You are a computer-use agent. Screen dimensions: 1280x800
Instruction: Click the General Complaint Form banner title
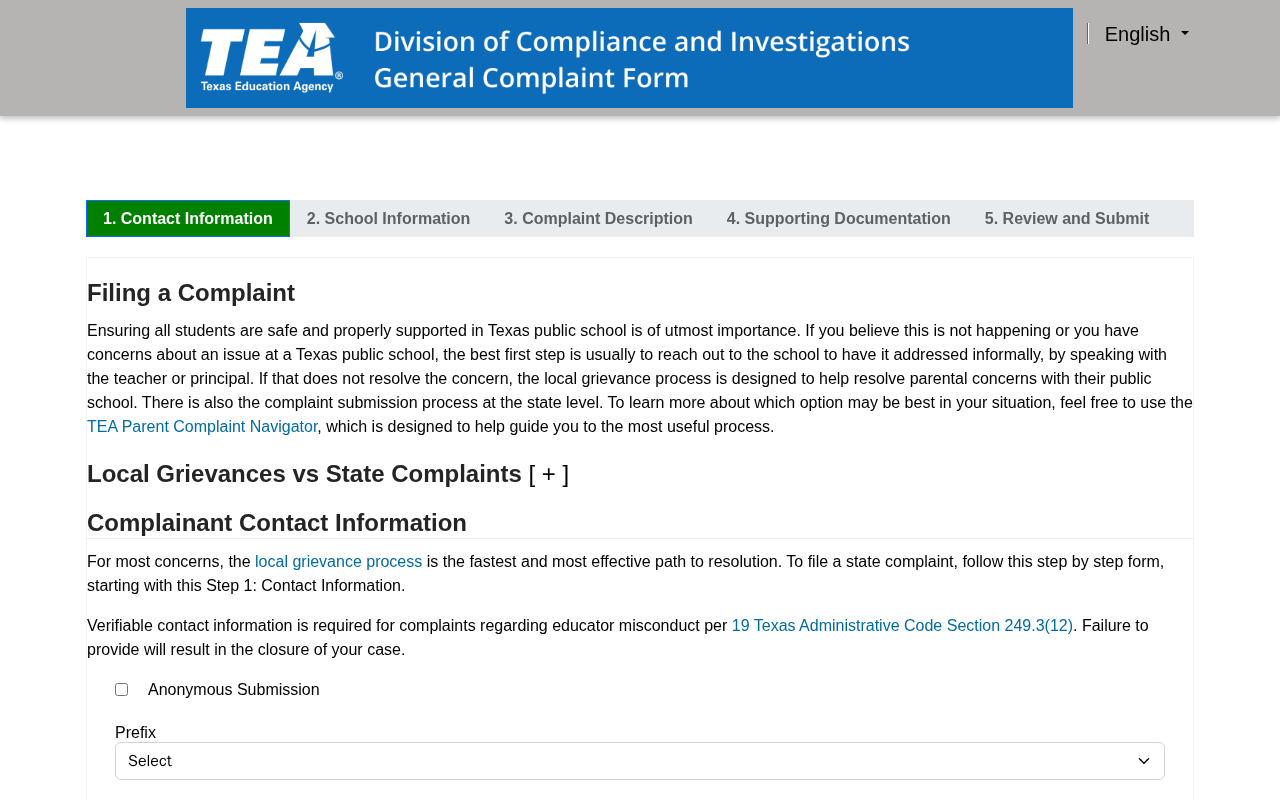531,77
